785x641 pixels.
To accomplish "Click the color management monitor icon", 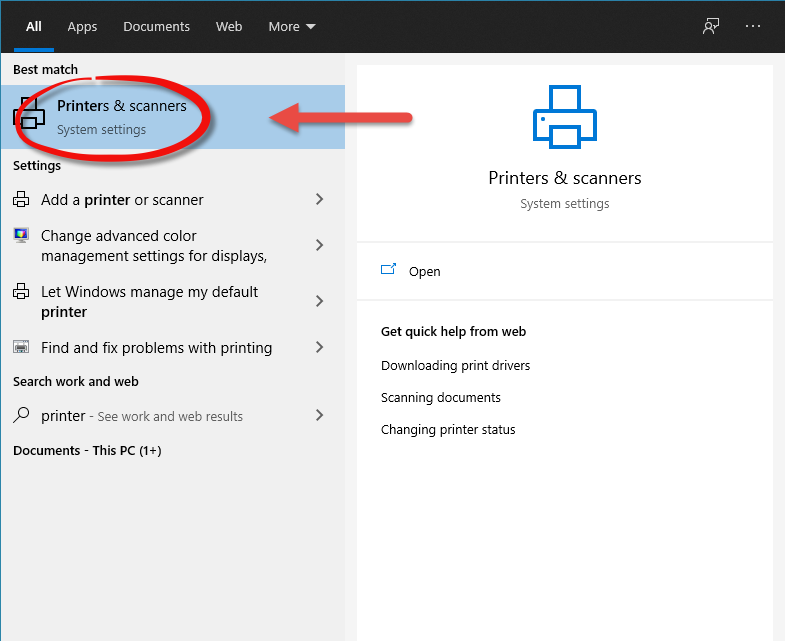I will coord(21,235).
